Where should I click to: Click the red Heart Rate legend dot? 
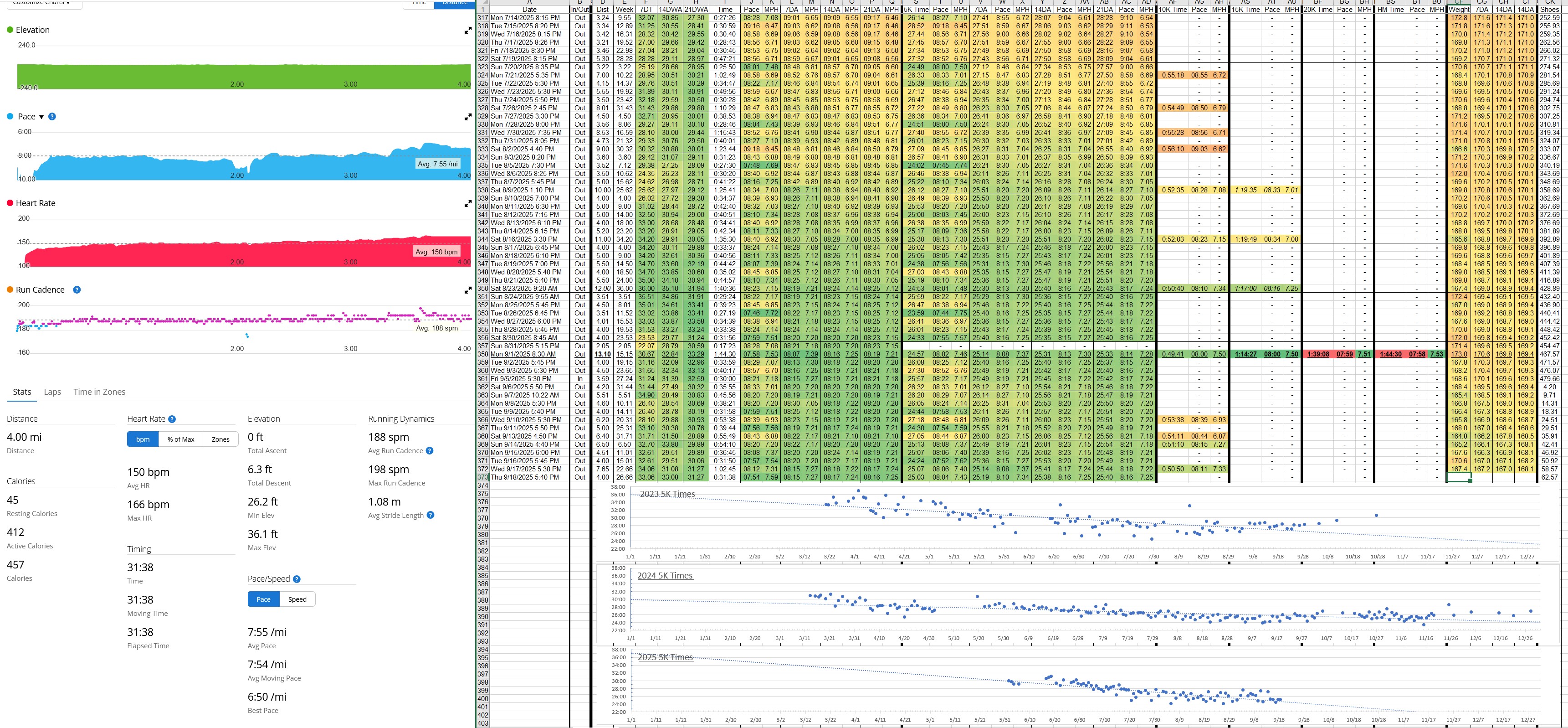click(x=10, y=203)
